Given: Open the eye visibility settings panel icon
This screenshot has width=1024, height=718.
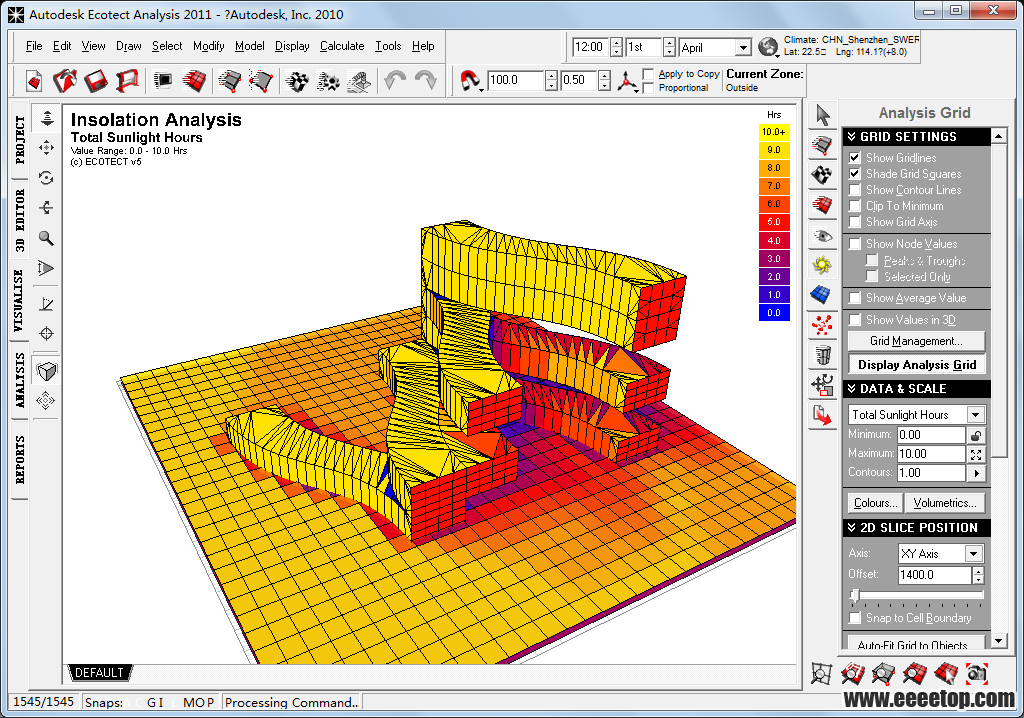Looking at the screenshot, I should [822, 235].
